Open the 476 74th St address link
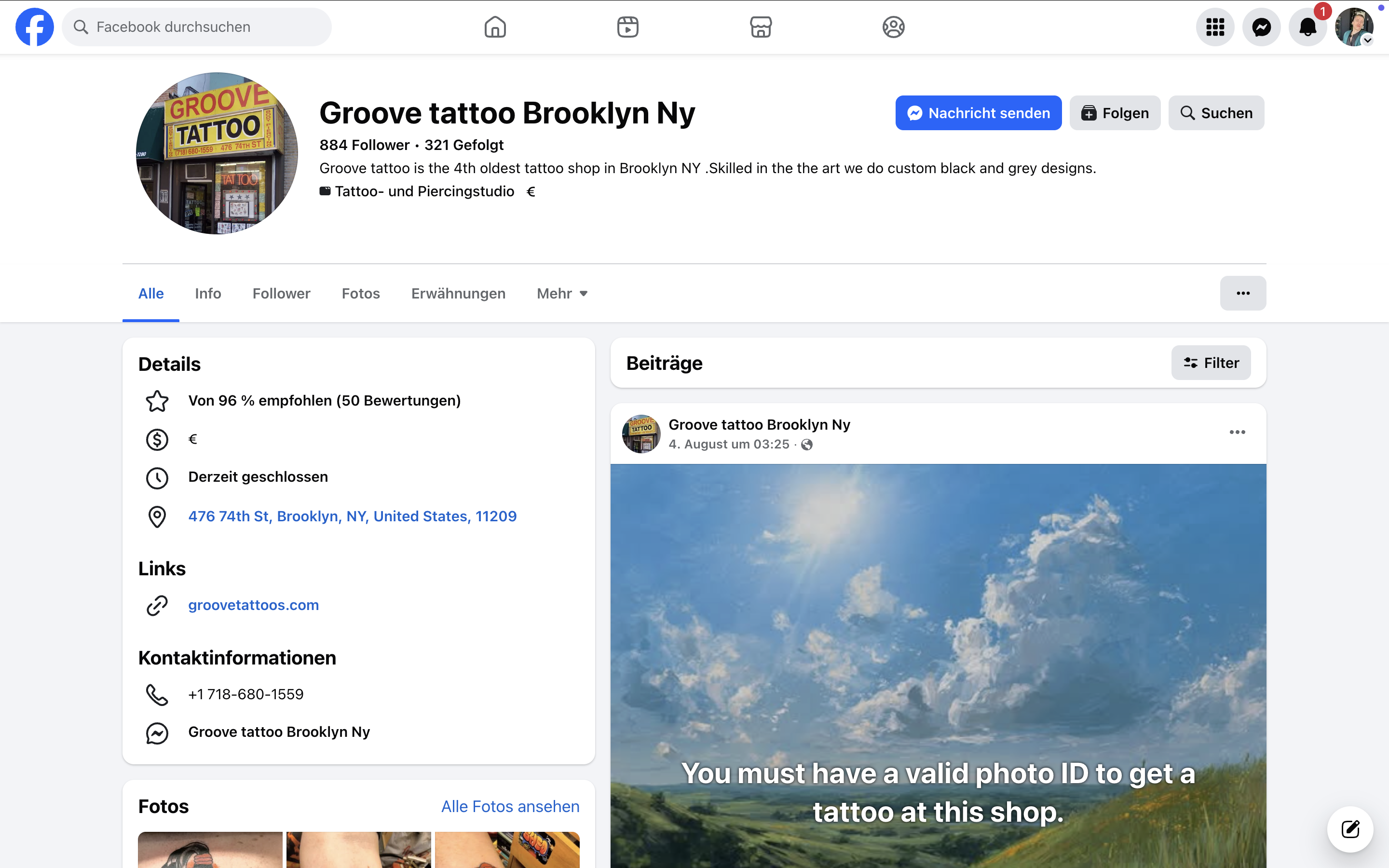 (x=353, y=516)
